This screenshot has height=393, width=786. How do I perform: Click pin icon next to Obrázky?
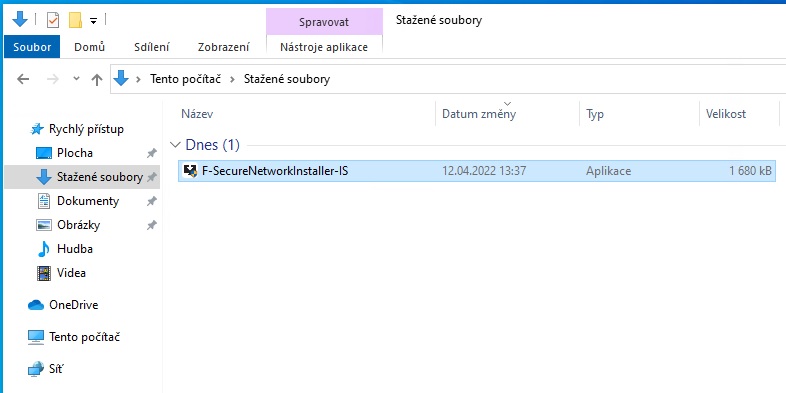tap(151, 225)
